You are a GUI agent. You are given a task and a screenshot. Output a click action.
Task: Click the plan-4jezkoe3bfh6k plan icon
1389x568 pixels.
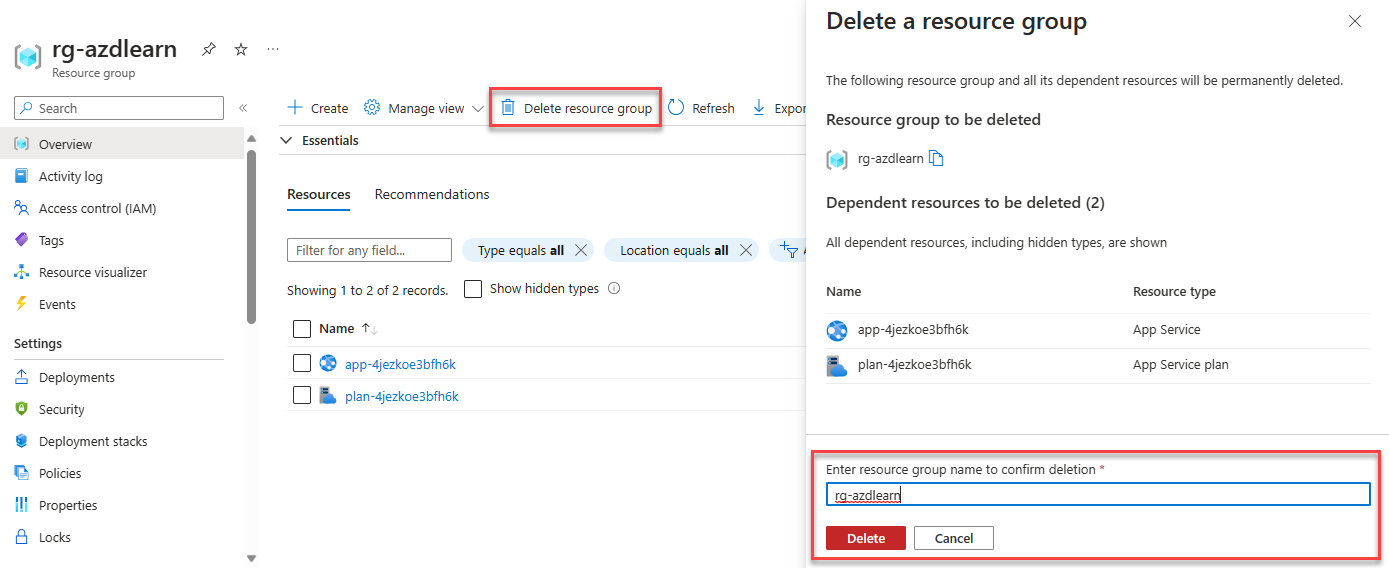click(x=328, y=395)
